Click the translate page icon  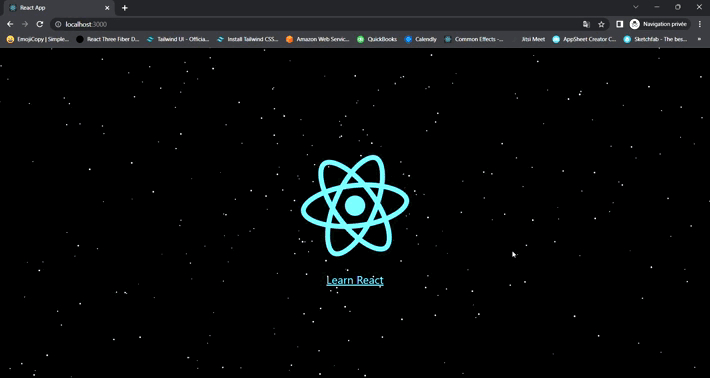point(586,24)
